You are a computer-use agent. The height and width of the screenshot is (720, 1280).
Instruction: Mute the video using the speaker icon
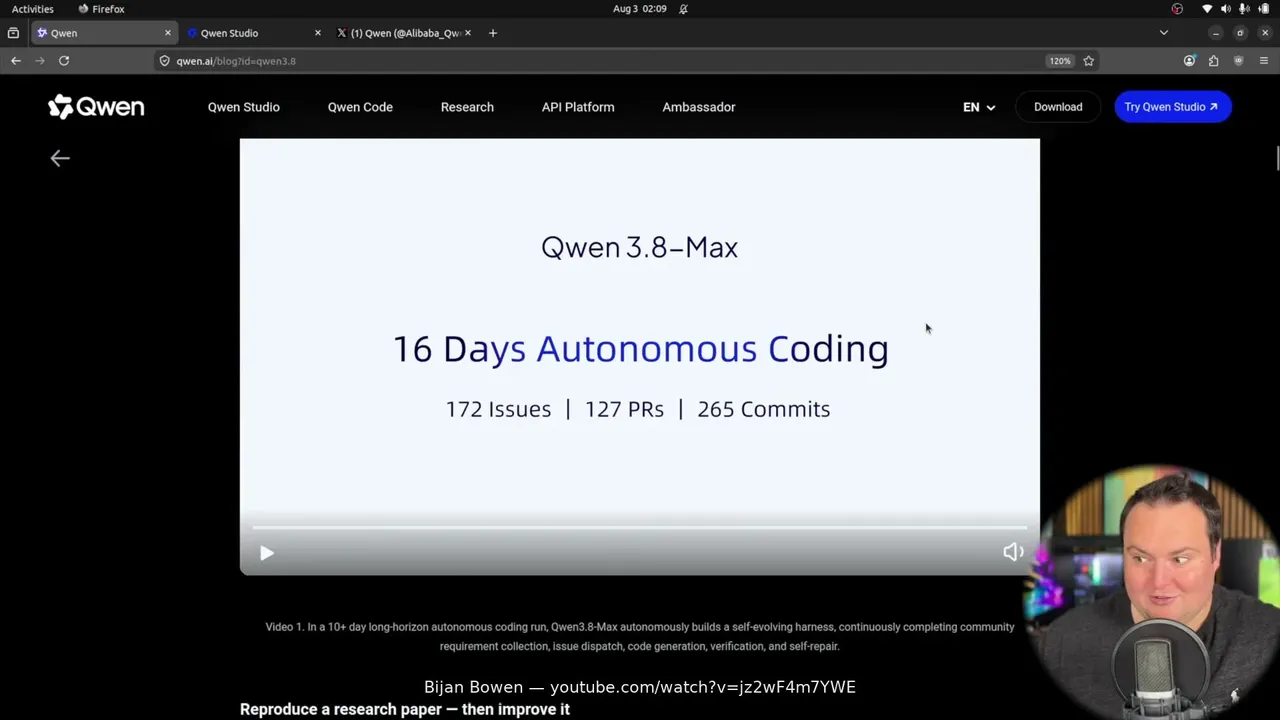coord(1013,552)
